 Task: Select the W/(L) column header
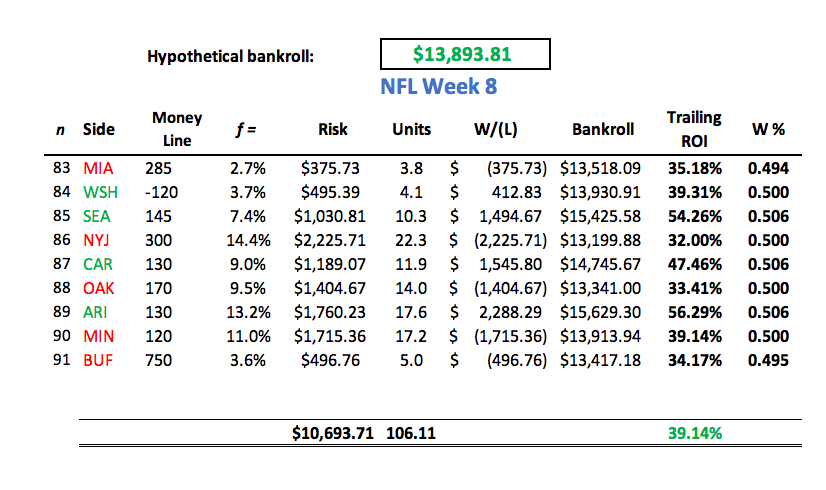495,129
